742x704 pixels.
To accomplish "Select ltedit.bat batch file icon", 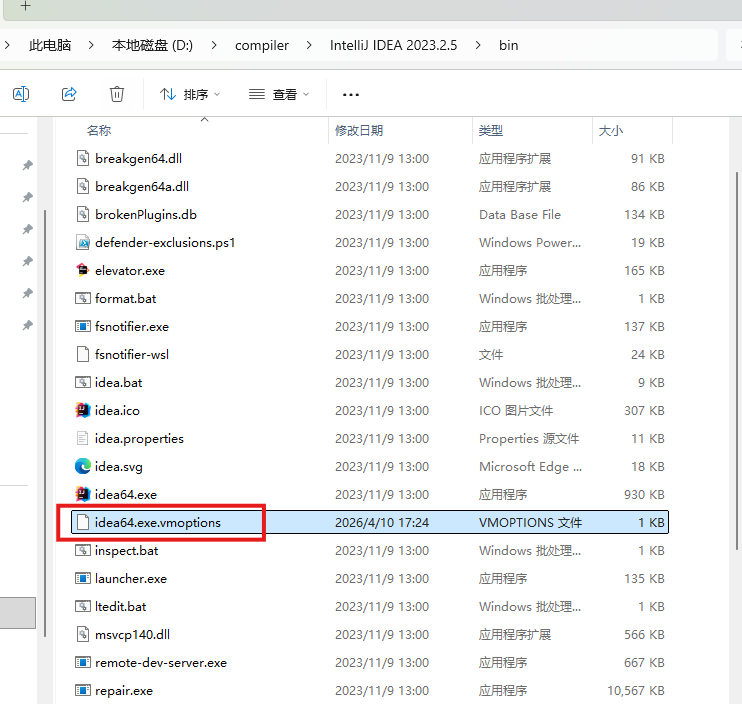I will (x=83, y=606).
